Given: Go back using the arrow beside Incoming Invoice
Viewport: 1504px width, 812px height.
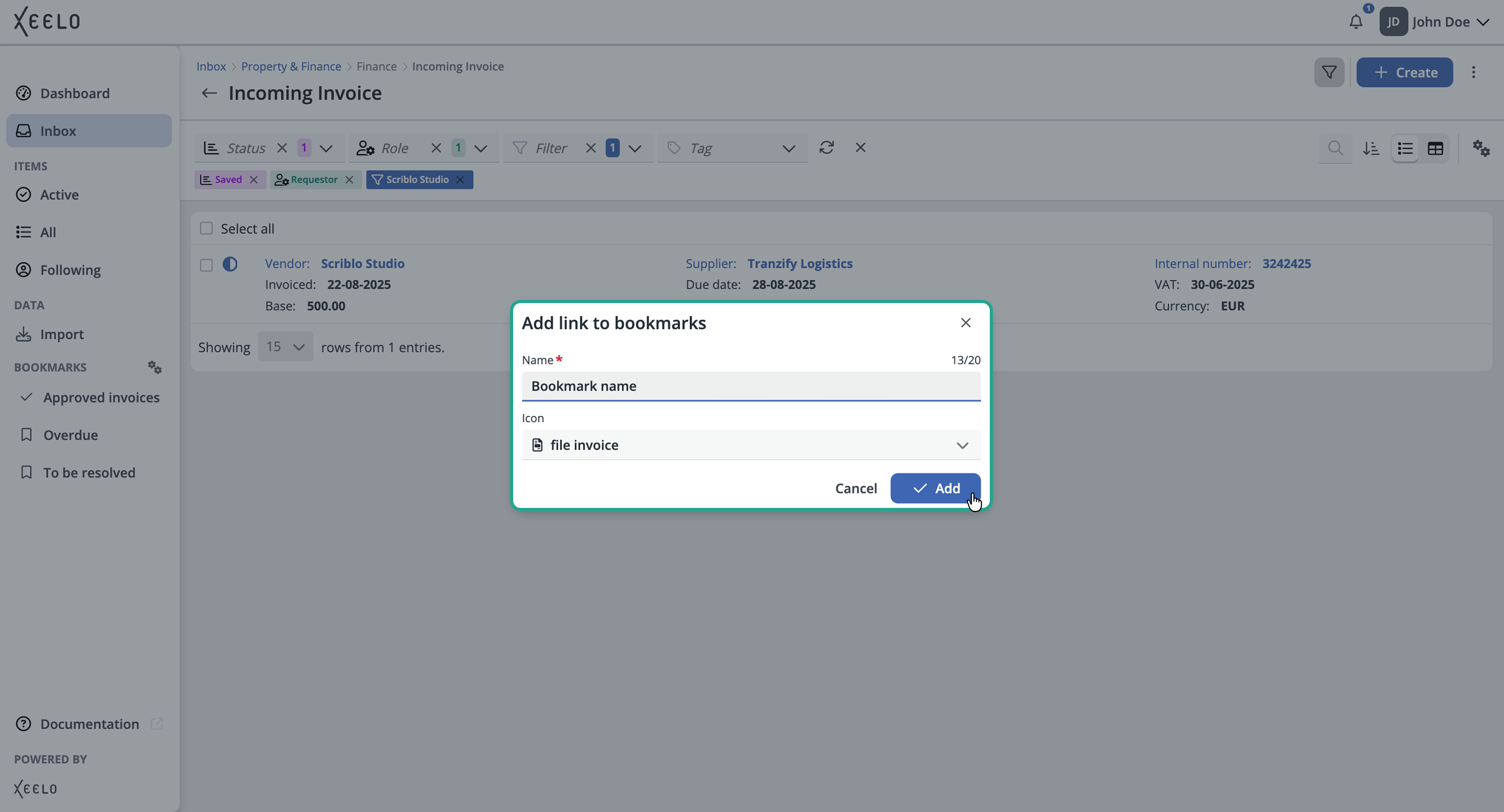Looking at the screenshot, I should click(209, 93).
